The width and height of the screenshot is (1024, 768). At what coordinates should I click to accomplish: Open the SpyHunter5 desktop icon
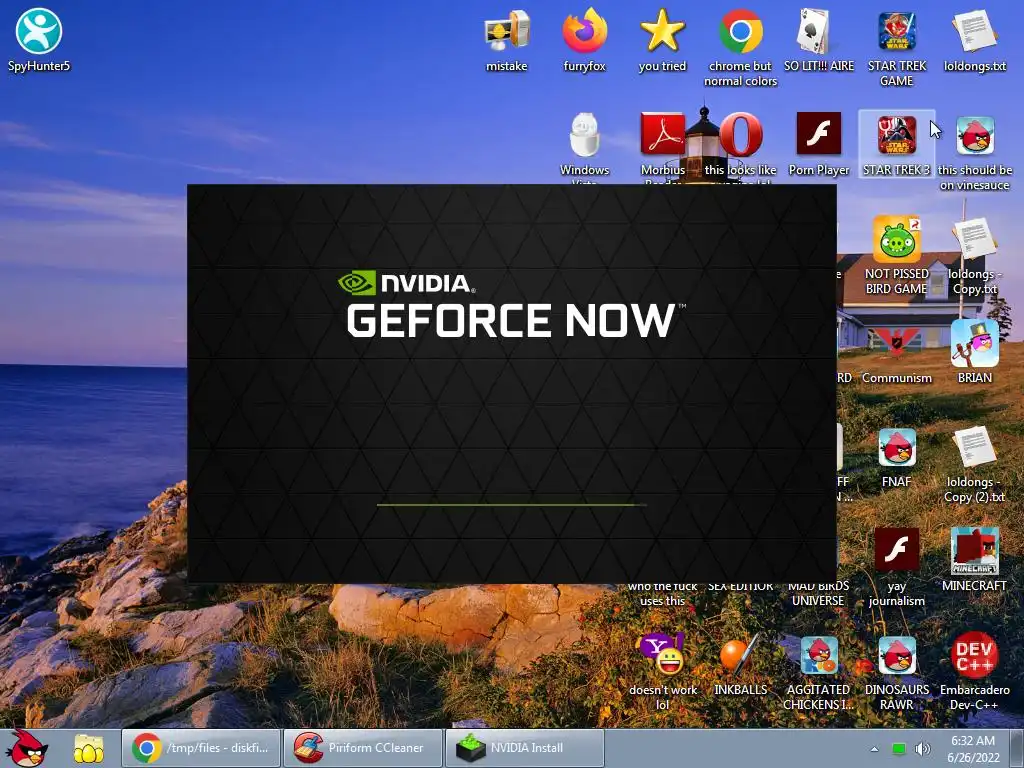[x=39, y=40]
